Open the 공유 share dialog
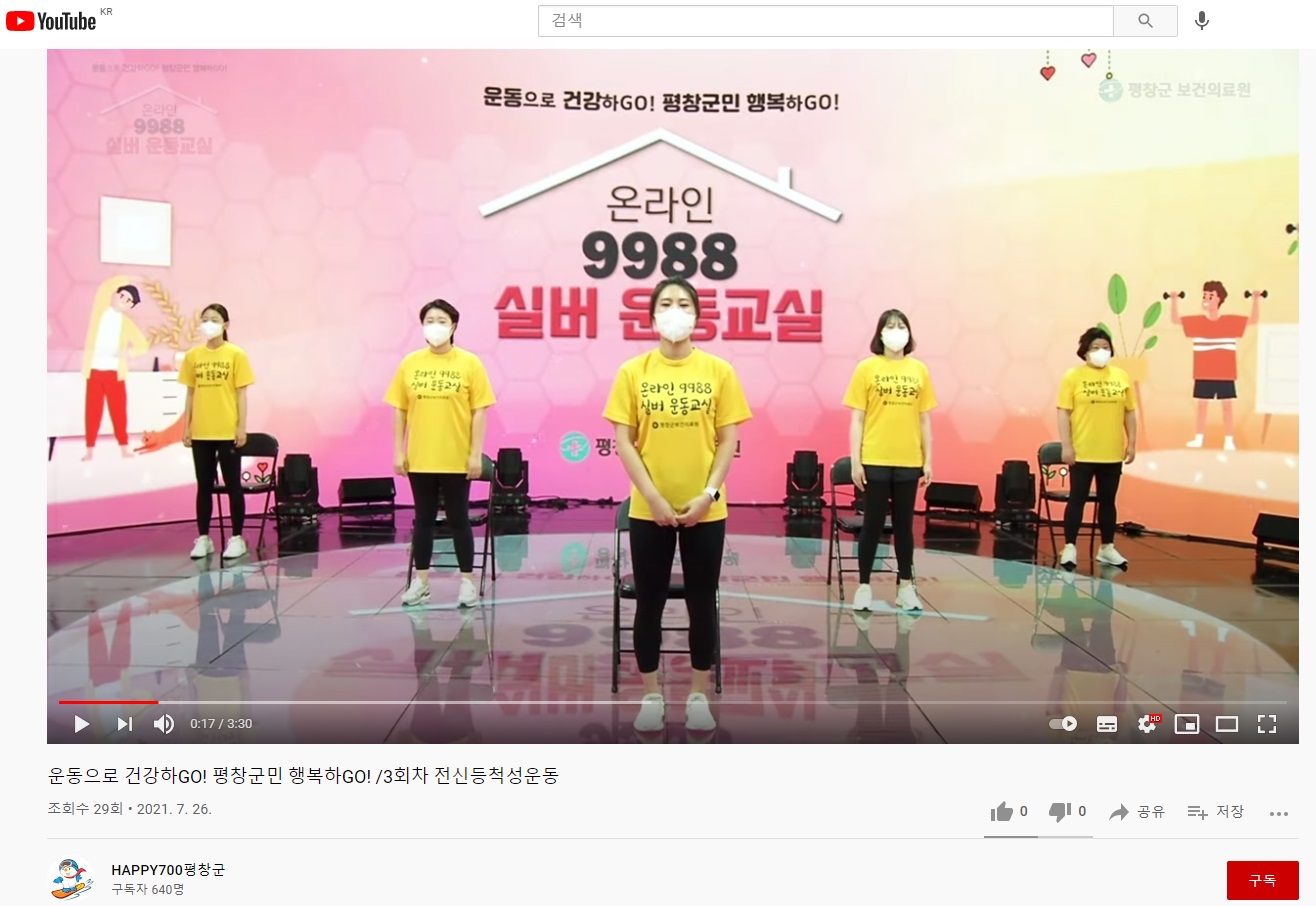The image size is (1316, 906). tap(1137, 812)
